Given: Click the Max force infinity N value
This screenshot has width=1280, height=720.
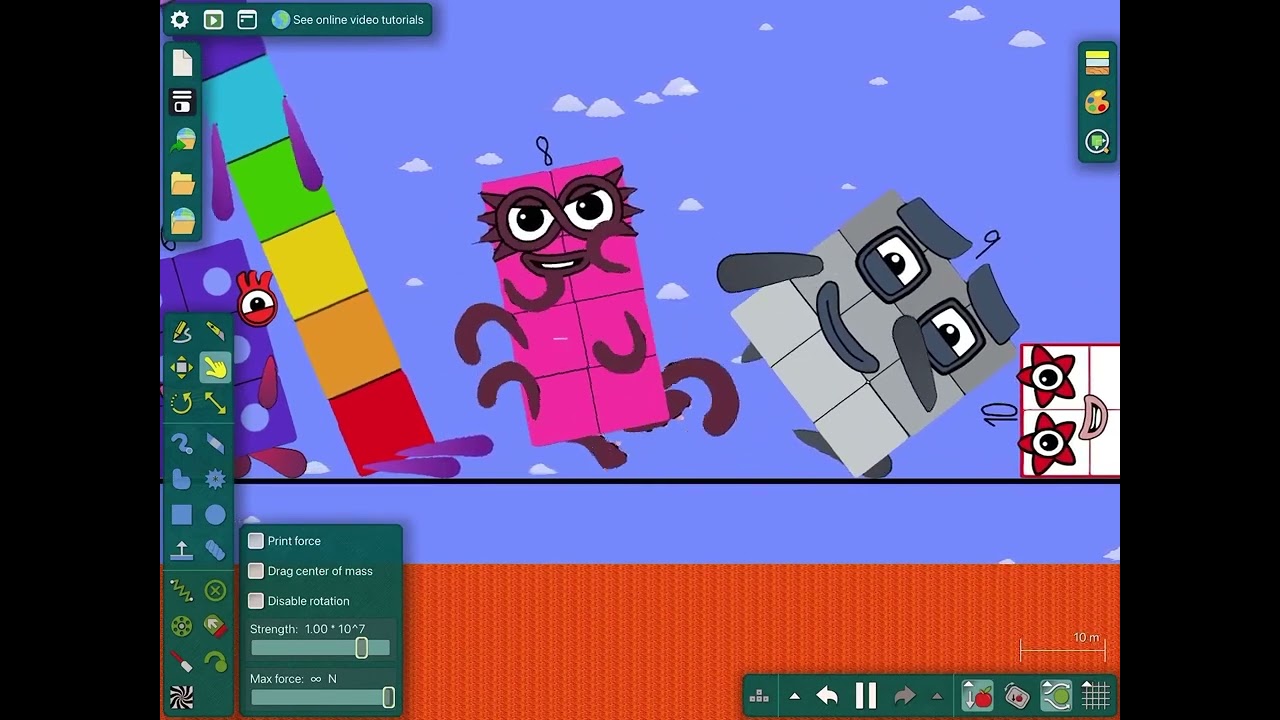Looking at the screenshot, I should [323, 679].
